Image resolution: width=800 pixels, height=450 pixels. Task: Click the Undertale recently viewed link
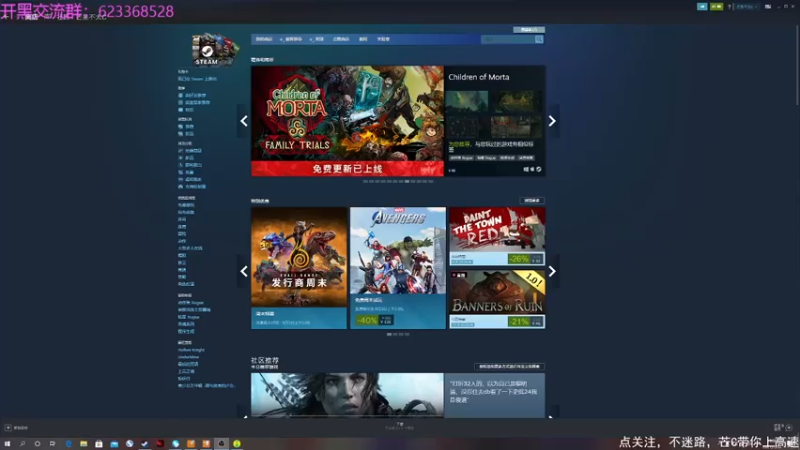coord(188,357)
